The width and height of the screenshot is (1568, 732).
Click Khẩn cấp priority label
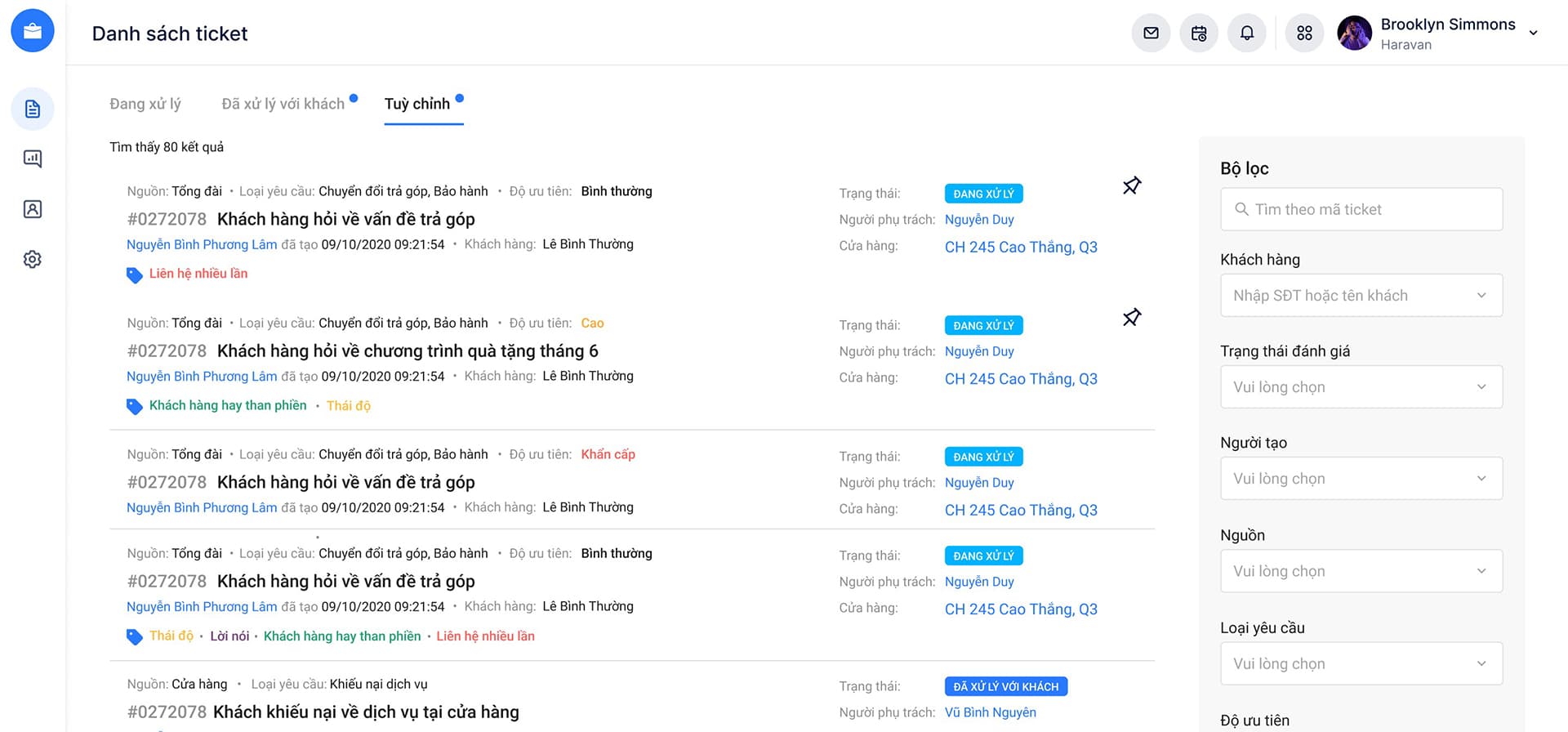click(608, 454)
